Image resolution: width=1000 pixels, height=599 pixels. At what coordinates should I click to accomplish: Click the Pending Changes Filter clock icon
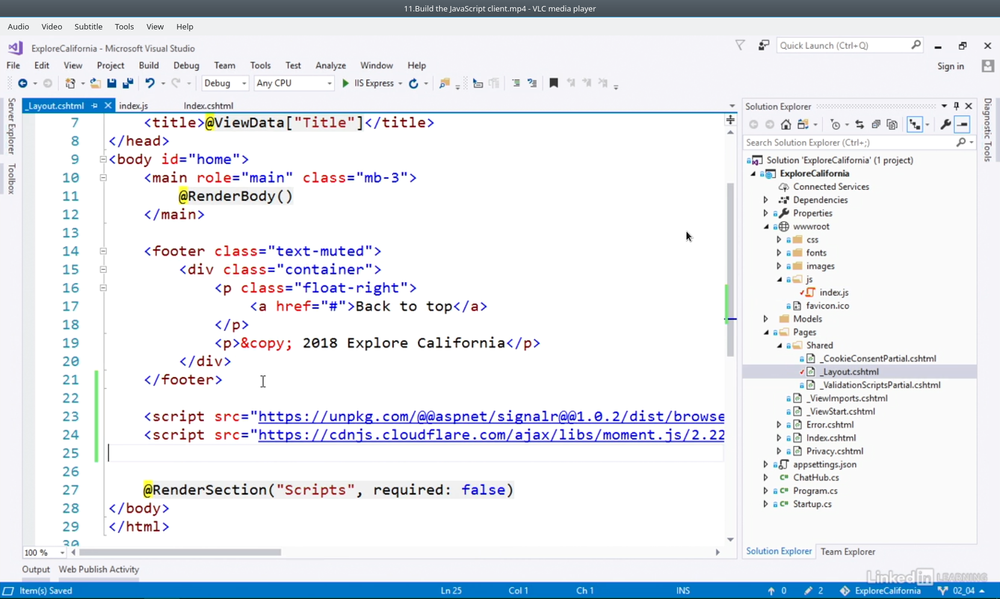point(835,124)
